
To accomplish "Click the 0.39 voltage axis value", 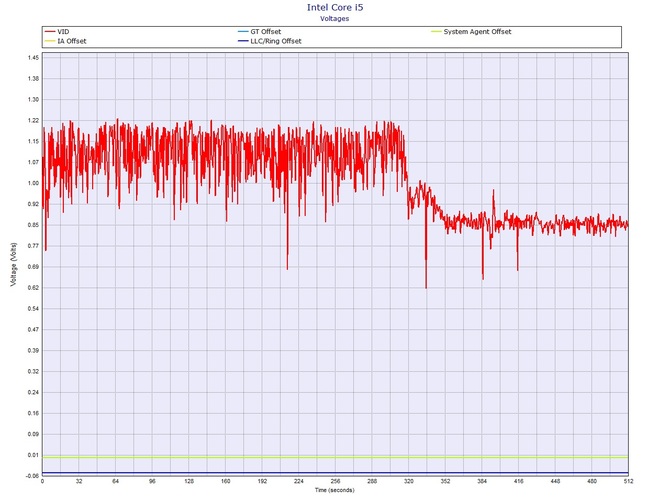I will (x=33, y=350).
